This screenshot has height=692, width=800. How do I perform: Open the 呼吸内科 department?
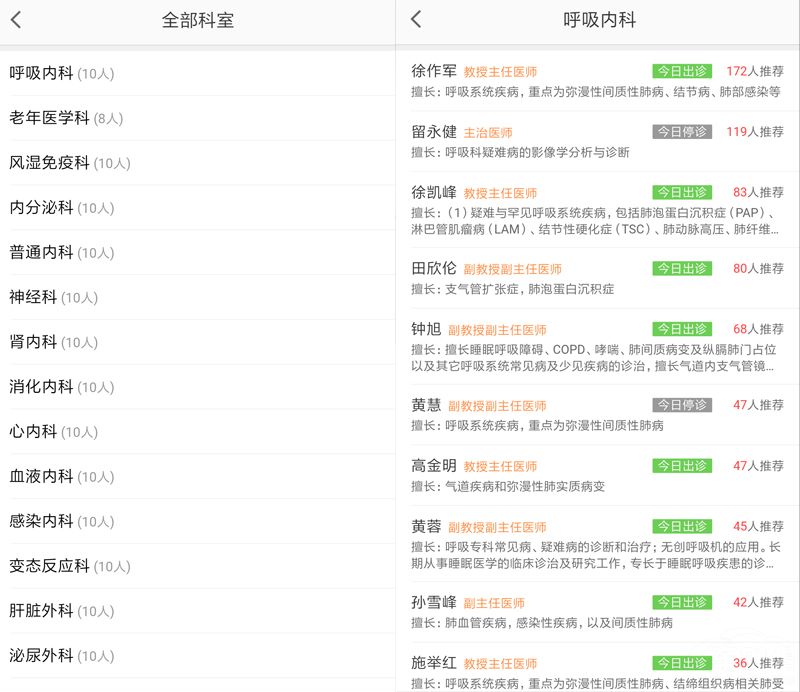pos(60,73)
